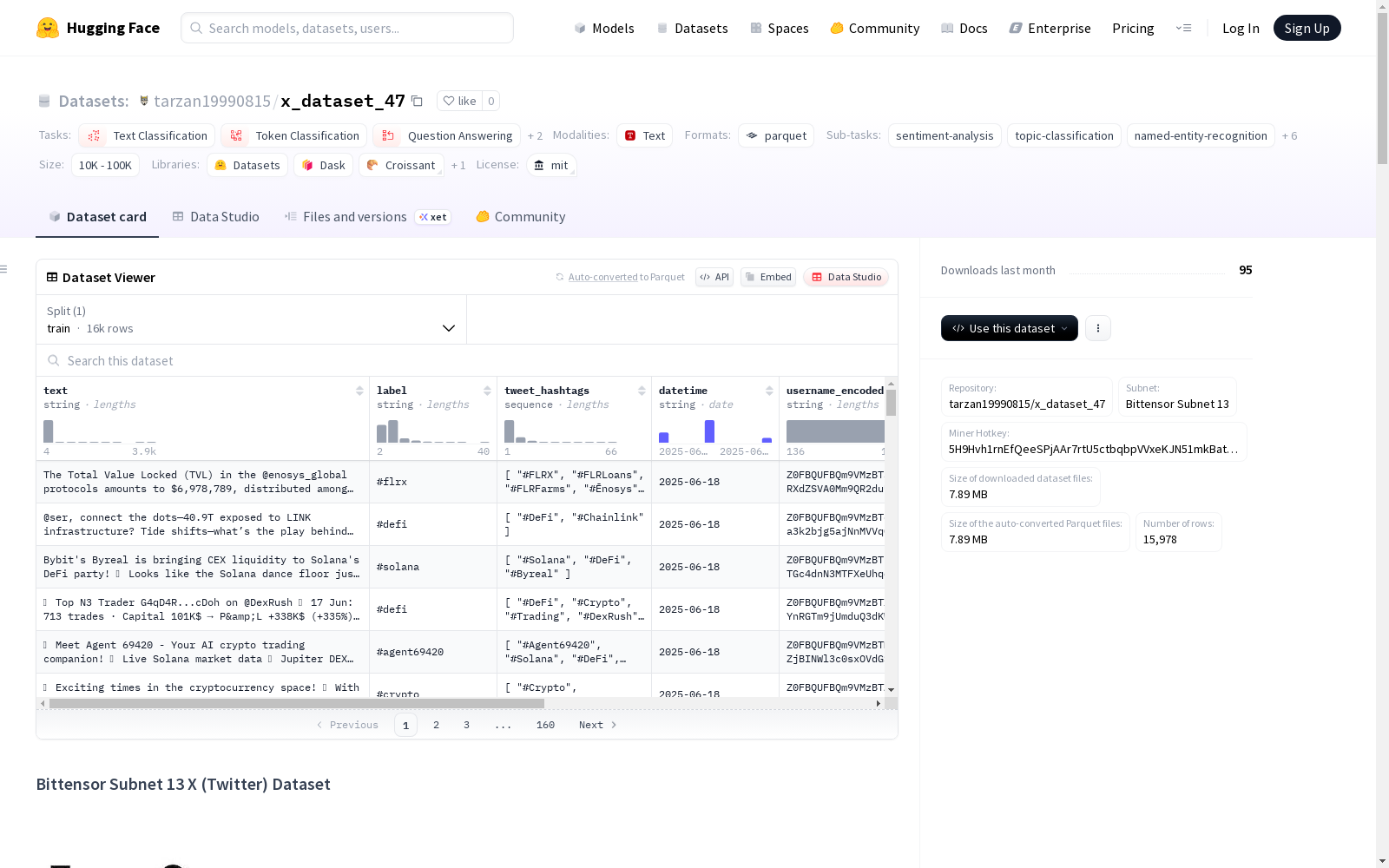Expand the train split dropdown
The height and width of the screenshot is (868, 1389).
(251, 319)
